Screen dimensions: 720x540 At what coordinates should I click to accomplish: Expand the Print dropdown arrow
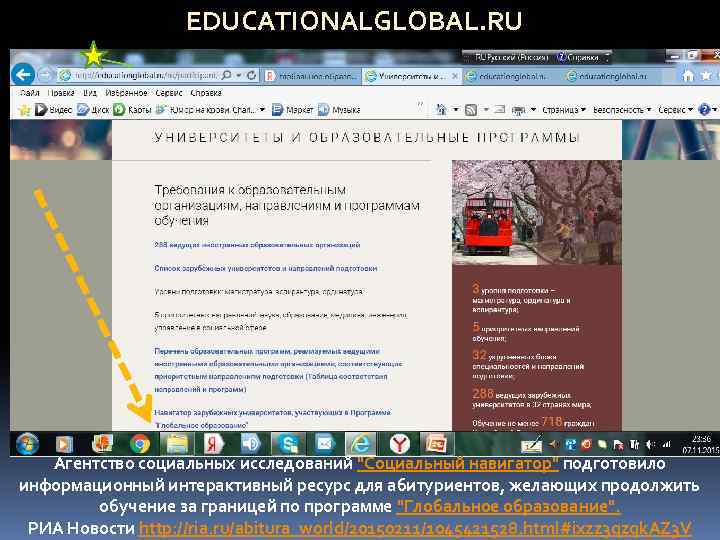pos(534,110)
